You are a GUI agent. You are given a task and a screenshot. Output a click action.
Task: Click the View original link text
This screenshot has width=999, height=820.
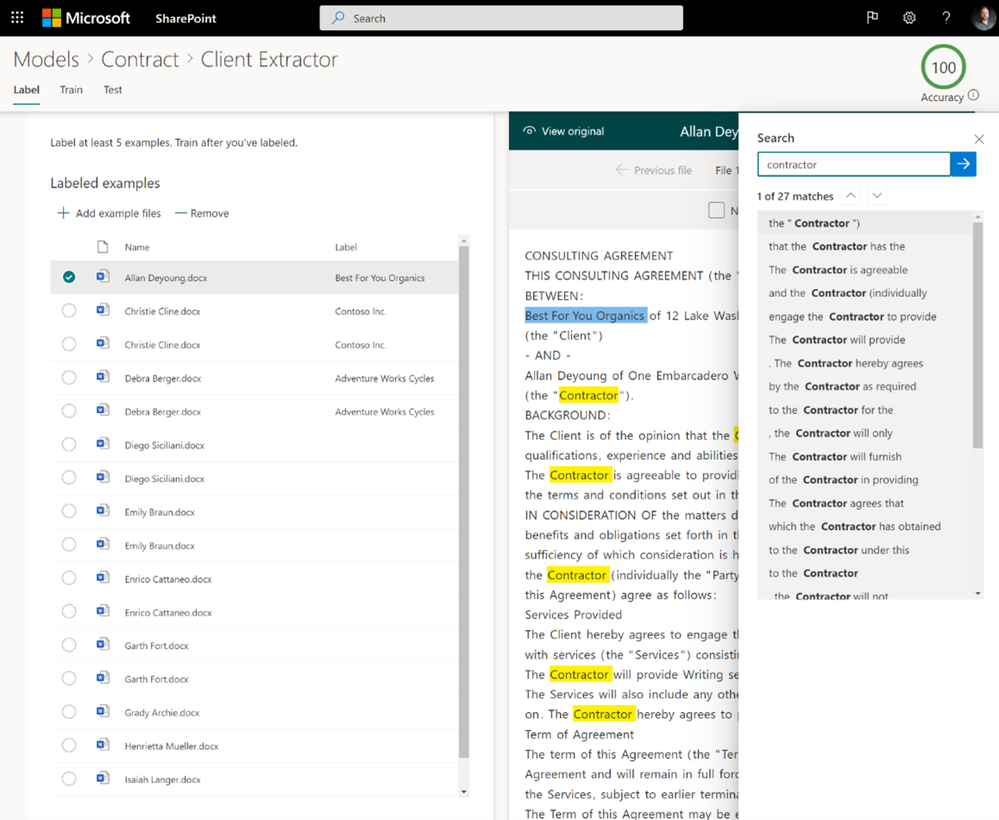[x=573, y=131]
